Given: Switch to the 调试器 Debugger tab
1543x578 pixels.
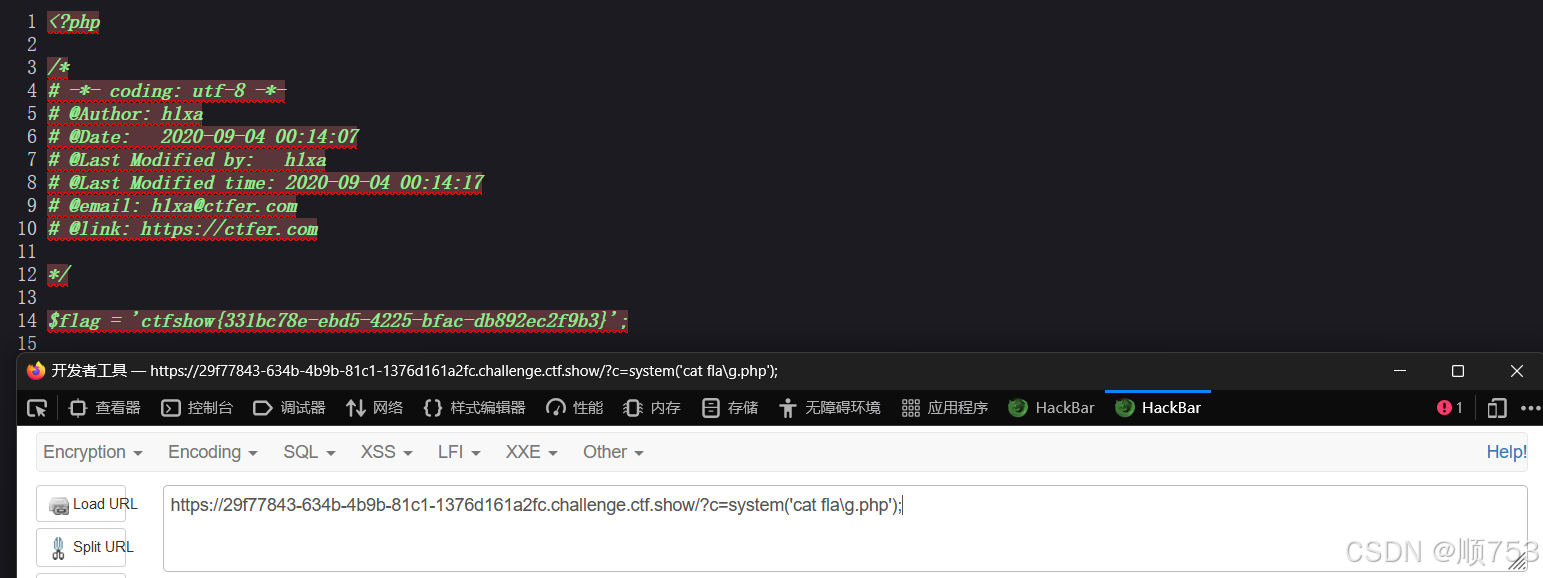Looking at the screenshot, I should click(289, 407).
